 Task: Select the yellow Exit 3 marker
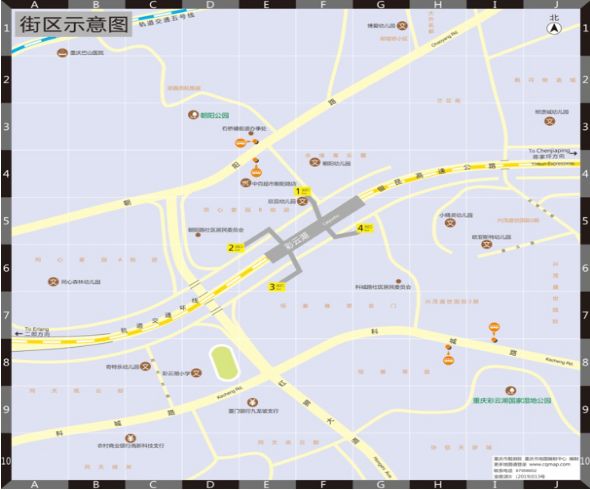[276, 287]
